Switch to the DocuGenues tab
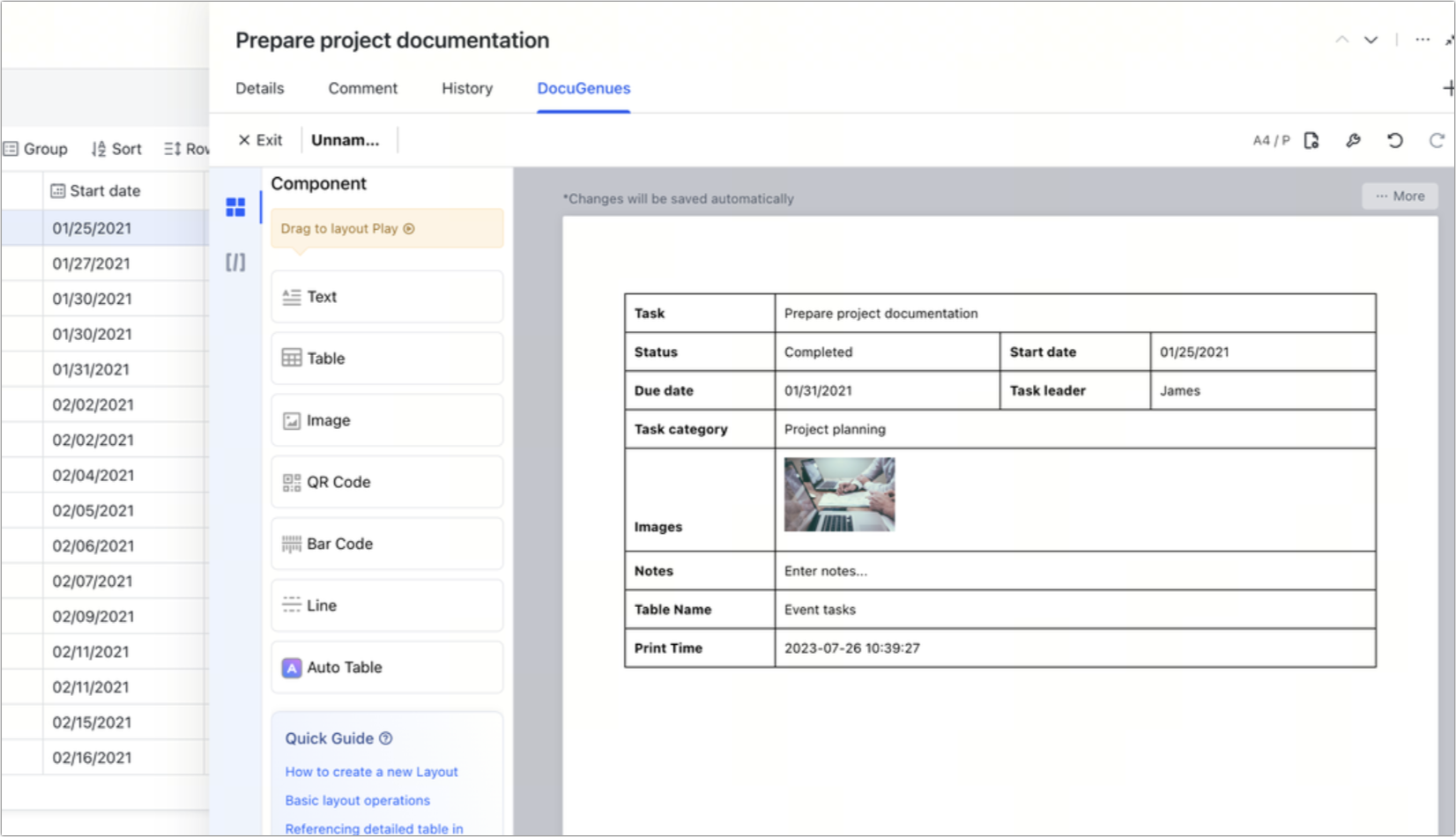 (x=583, y=88)
